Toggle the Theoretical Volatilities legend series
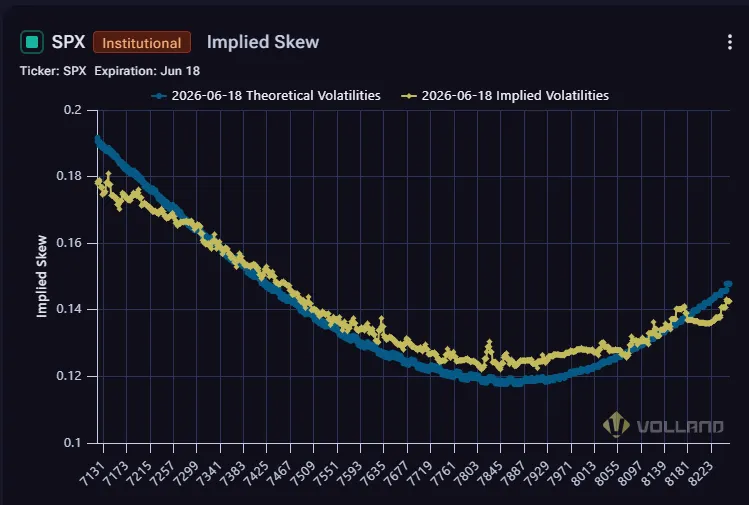Viewport: 749px width, 505px height. (266, 96)
